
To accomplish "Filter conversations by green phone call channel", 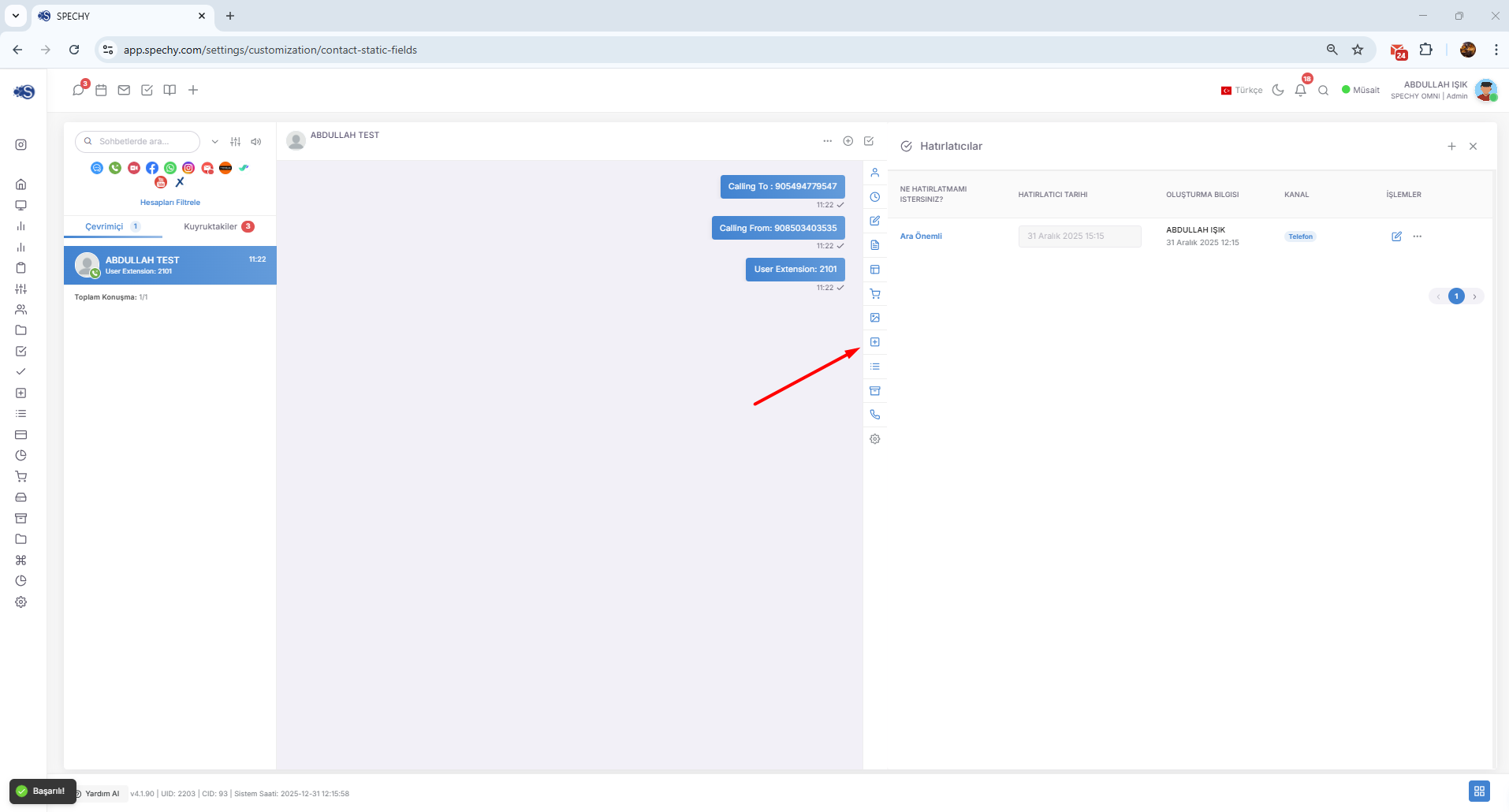I will pos(115,168).
